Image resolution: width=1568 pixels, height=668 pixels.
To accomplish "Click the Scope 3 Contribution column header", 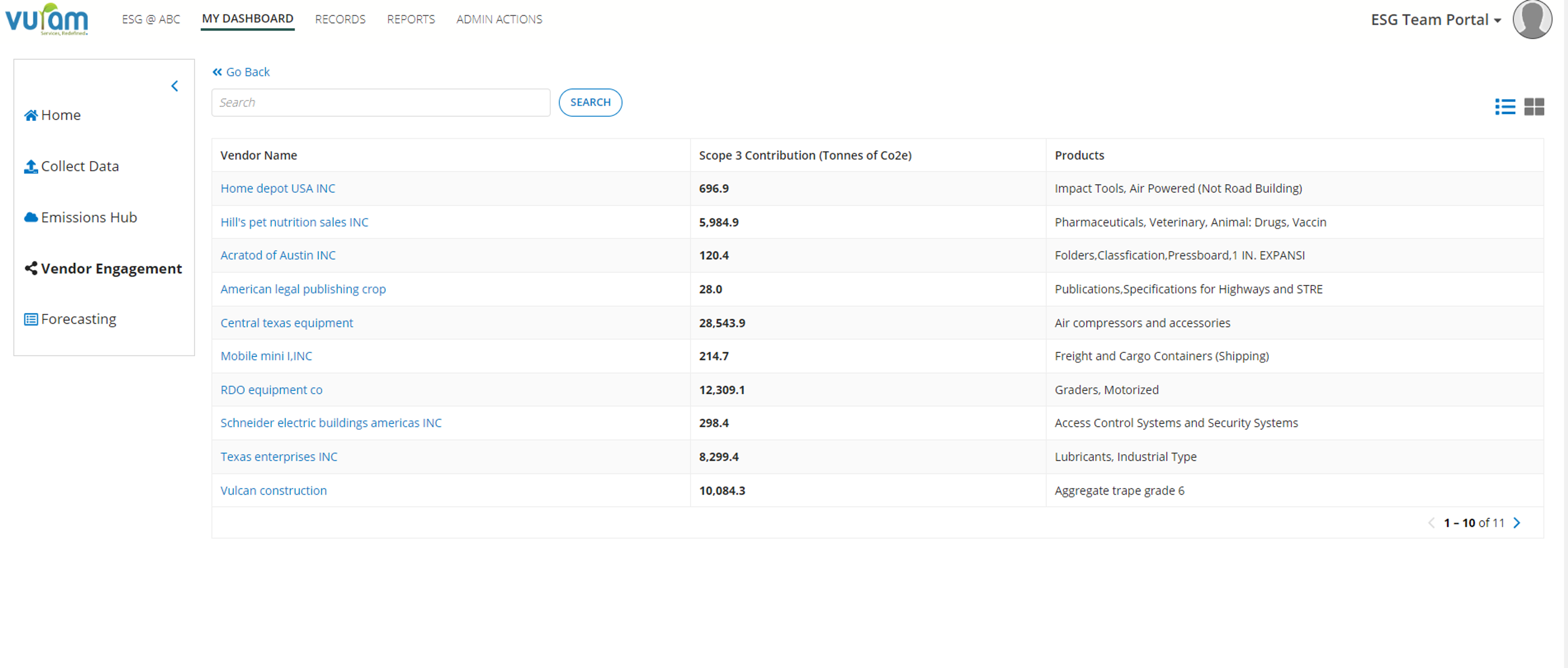I will pyautogui.click(x=805, y=155).
